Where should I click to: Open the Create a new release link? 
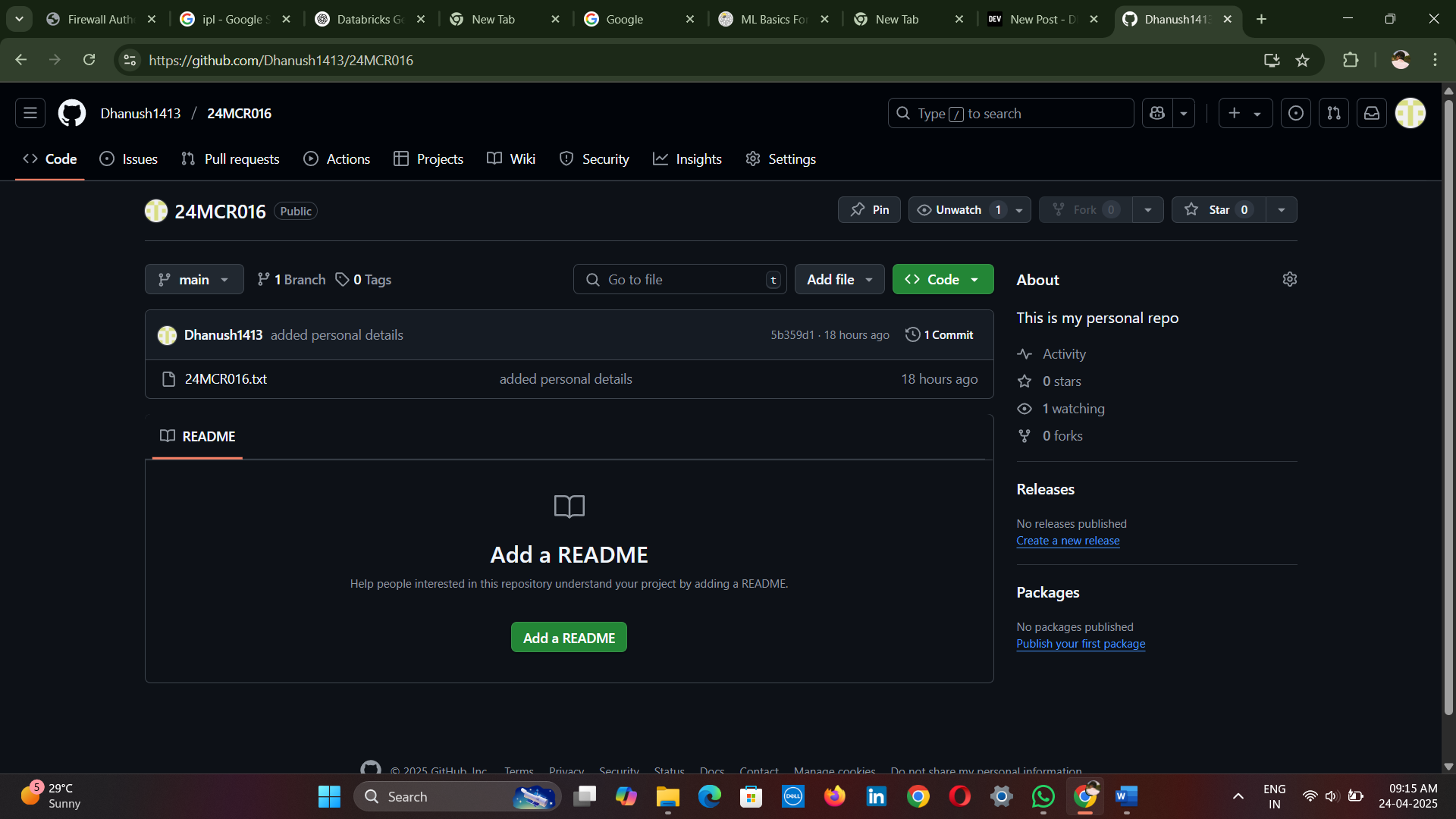click(1068, 541)
